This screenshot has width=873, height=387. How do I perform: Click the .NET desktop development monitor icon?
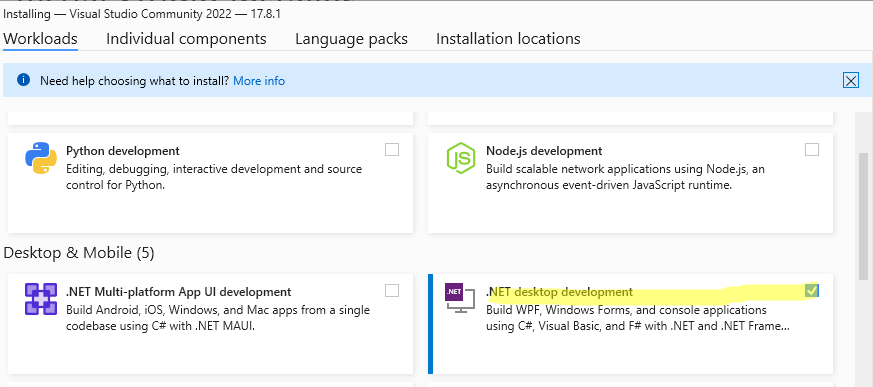(x=460, y=298)
